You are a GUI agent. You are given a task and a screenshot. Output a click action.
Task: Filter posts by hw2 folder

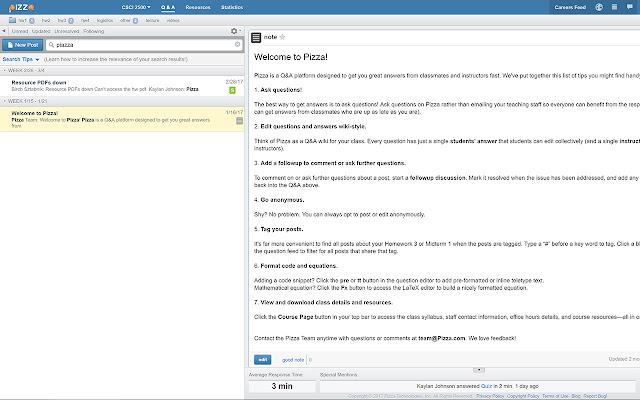[x=46, y=20]
